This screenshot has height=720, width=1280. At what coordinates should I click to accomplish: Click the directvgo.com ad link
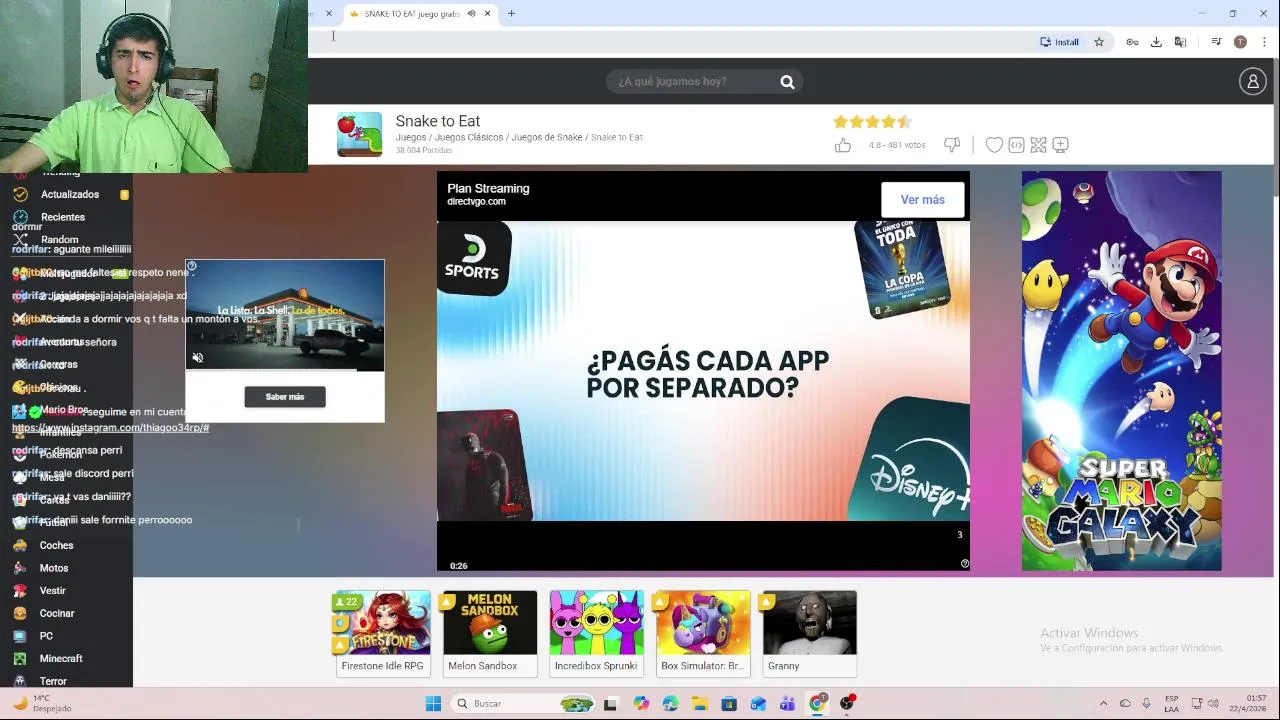476,202
